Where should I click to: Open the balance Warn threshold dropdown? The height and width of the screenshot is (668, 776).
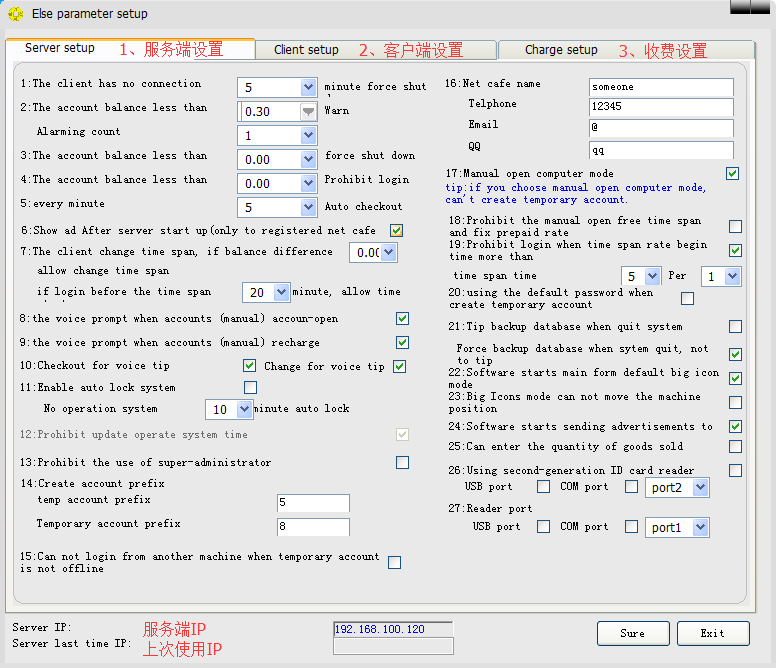[308, 112]
